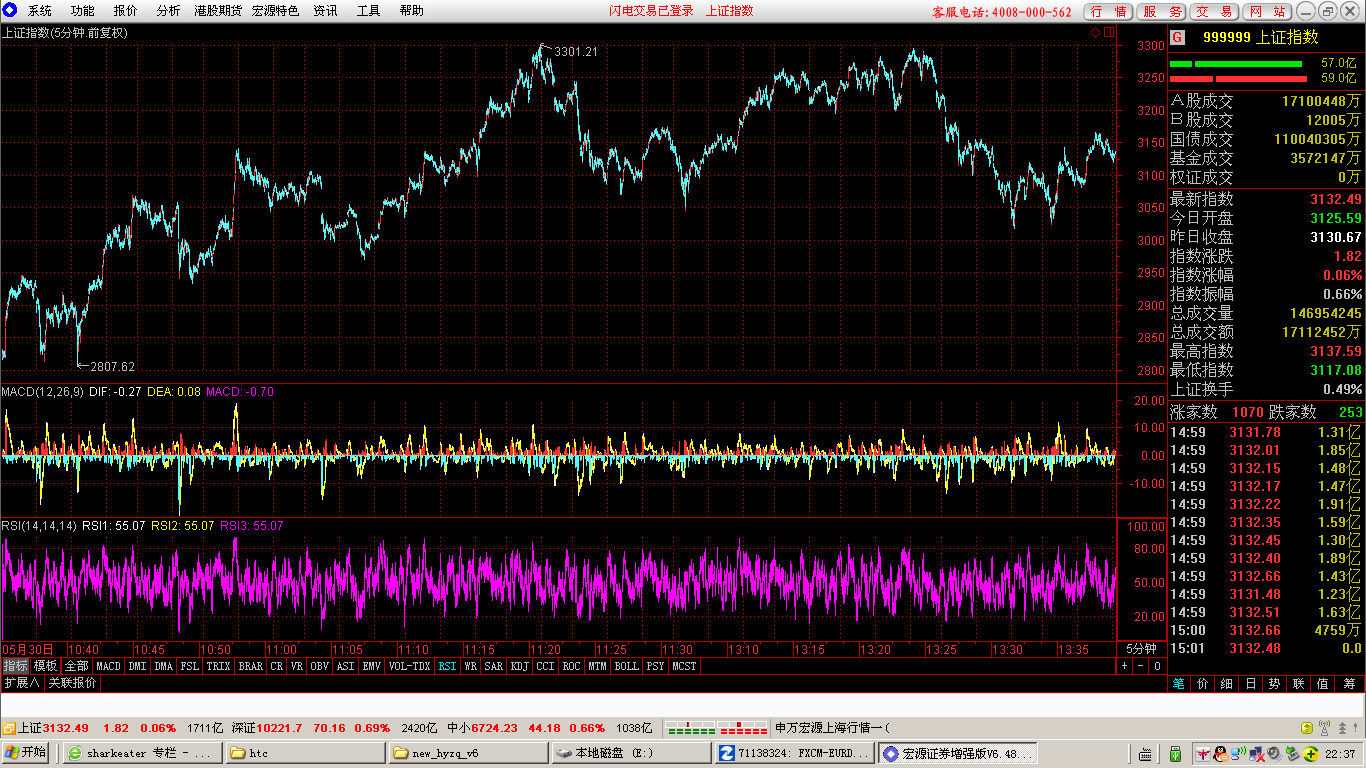Click the zoom-in plus button below 5分钟
This screenshot has height=768, width=1366.
pyautogui.click(x=1124, y=666)
